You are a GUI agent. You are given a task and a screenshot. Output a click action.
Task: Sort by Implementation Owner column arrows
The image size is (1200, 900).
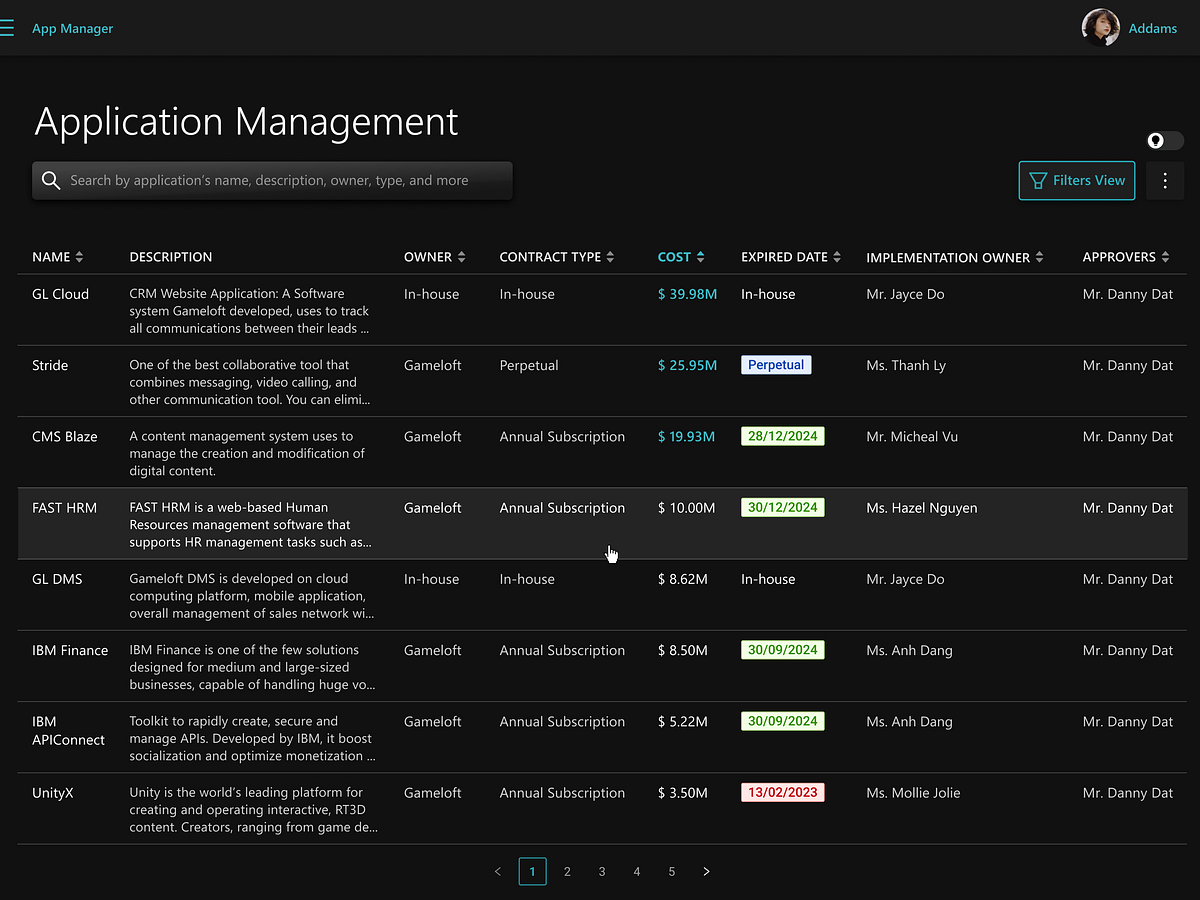click(x=1039, y=258)
